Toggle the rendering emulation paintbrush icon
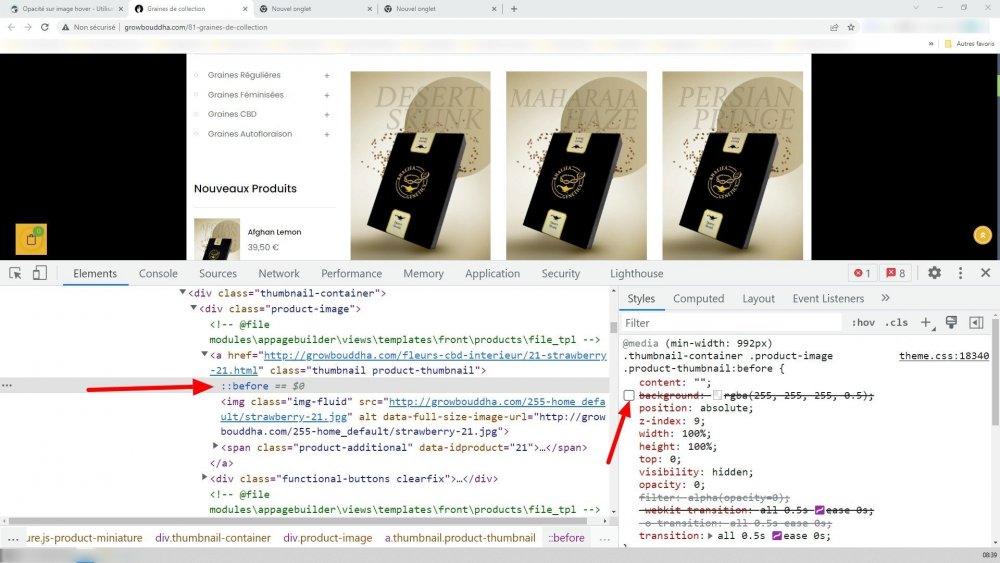 coord(951,323)
